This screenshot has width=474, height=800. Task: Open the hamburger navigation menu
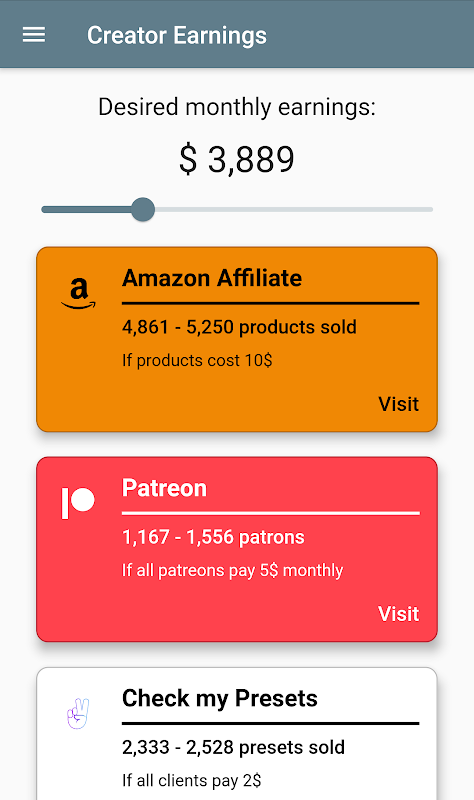pyautogui.click(x=34, y=35)
